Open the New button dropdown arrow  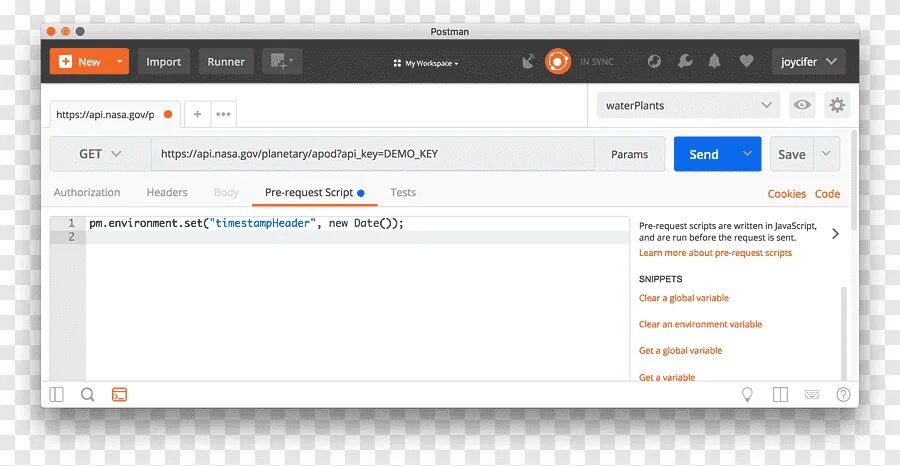120,61
